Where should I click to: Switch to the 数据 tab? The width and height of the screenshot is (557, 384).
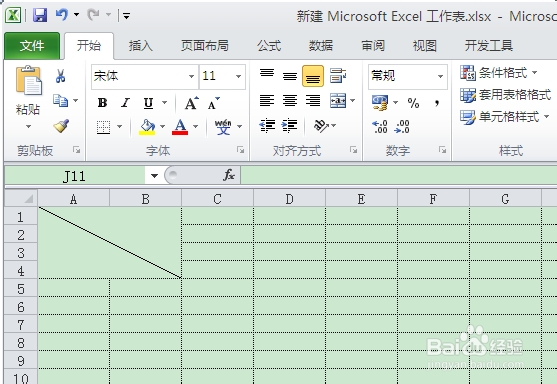tap(321, 45)
